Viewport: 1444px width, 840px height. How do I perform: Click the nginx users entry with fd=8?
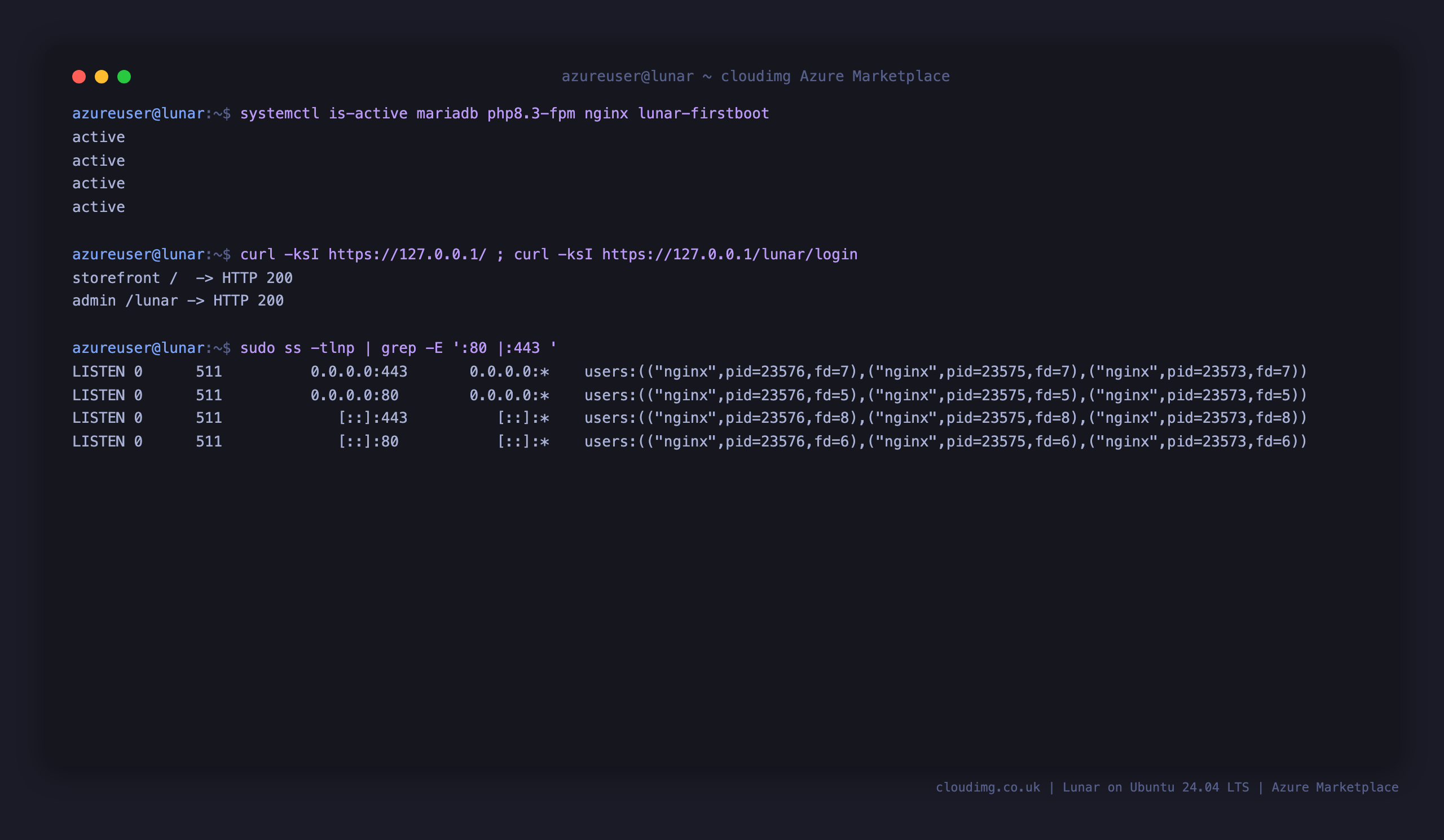pyautogui.click(x=945, y=418)
